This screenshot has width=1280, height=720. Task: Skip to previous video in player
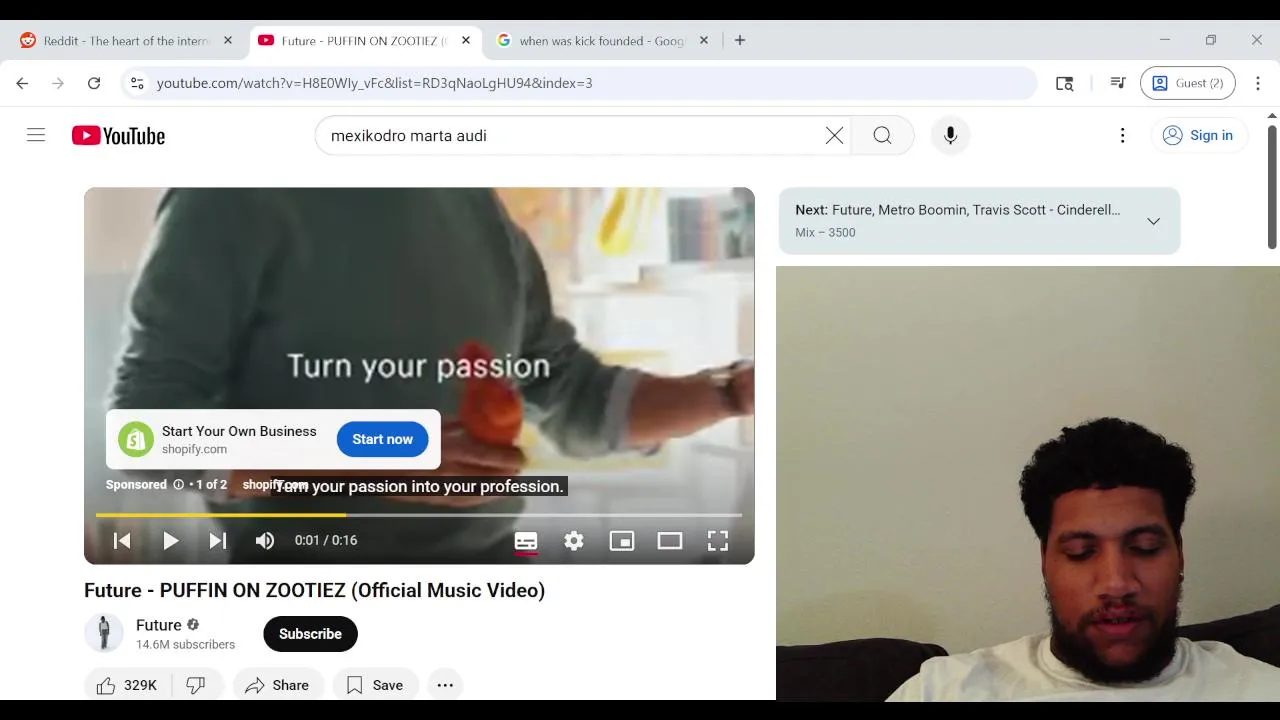click(122, 541)
